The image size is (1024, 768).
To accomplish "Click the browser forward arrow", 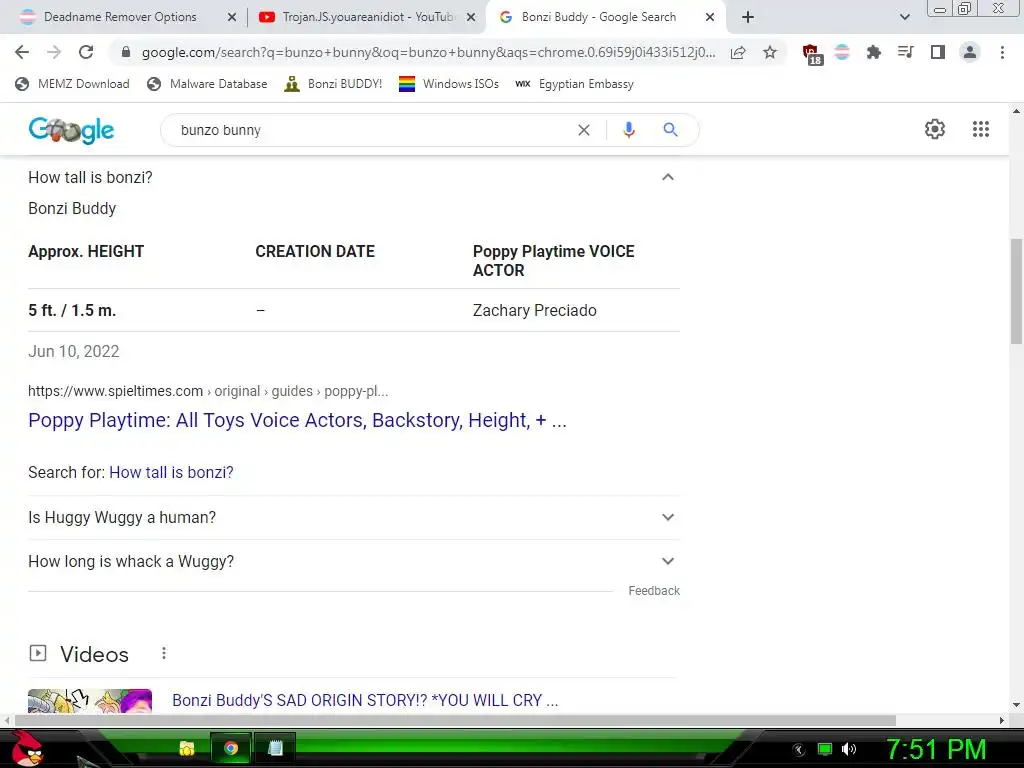I will [x=54, y=52].
